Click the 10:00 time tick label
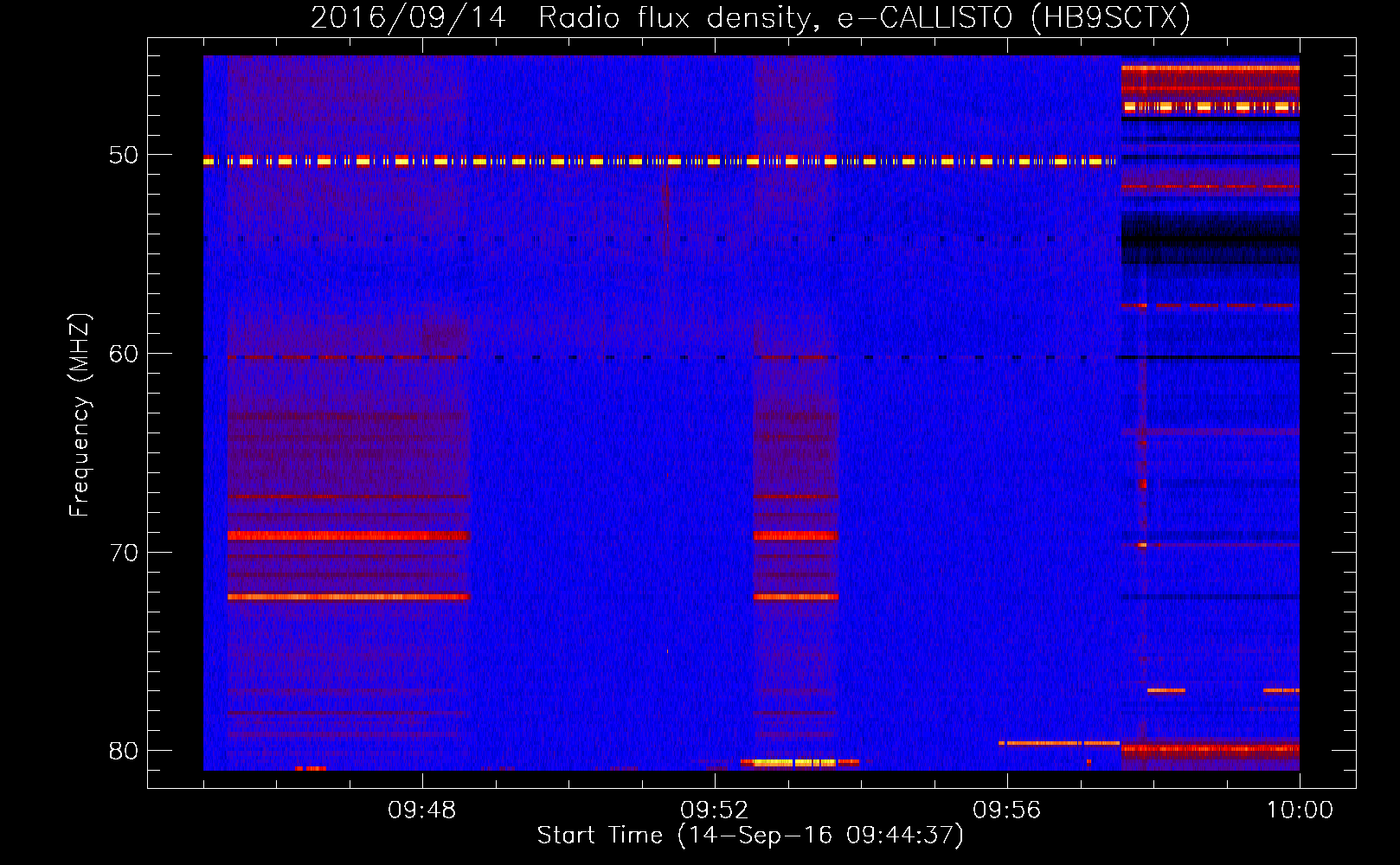Viewport: 1400px width, 865px height. pos(1300,811)
